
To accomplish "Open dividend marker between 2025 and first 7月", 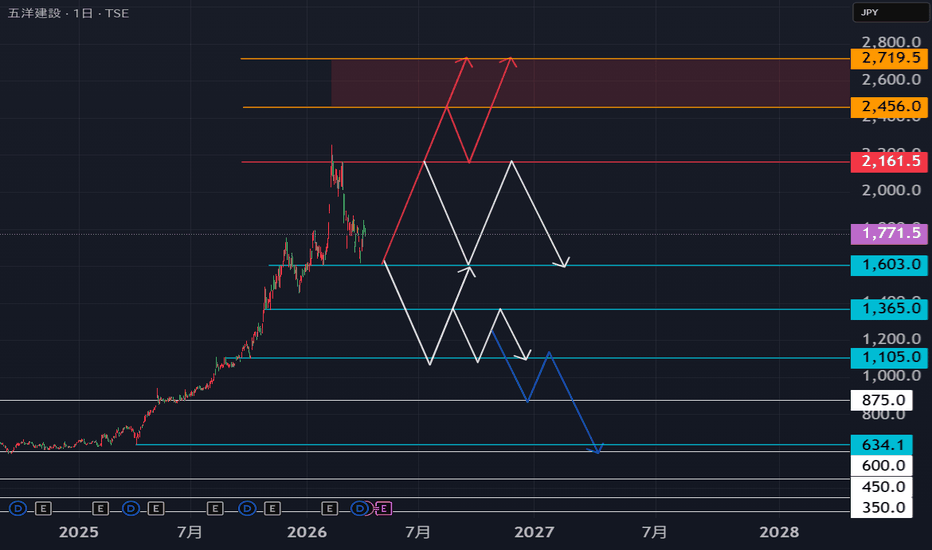I will point(131,508).
